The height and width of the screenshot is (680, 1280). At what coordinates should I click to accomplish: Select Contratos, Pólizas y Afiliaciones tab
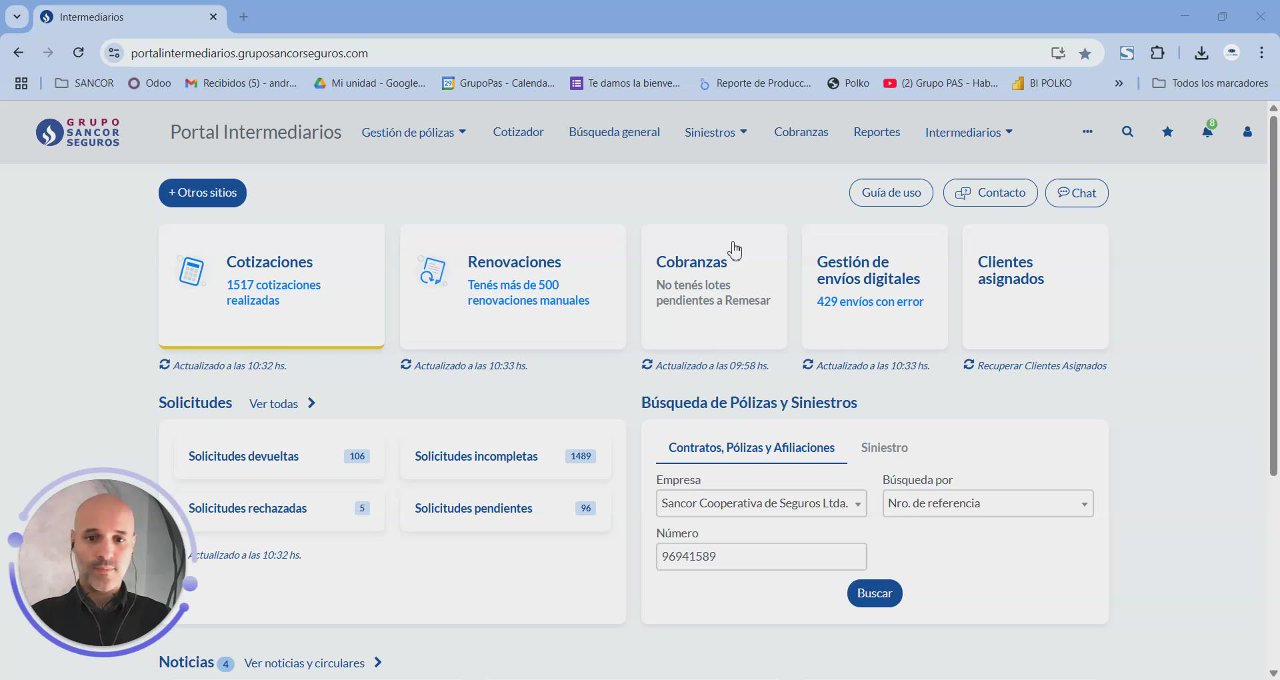click(751, 447)
